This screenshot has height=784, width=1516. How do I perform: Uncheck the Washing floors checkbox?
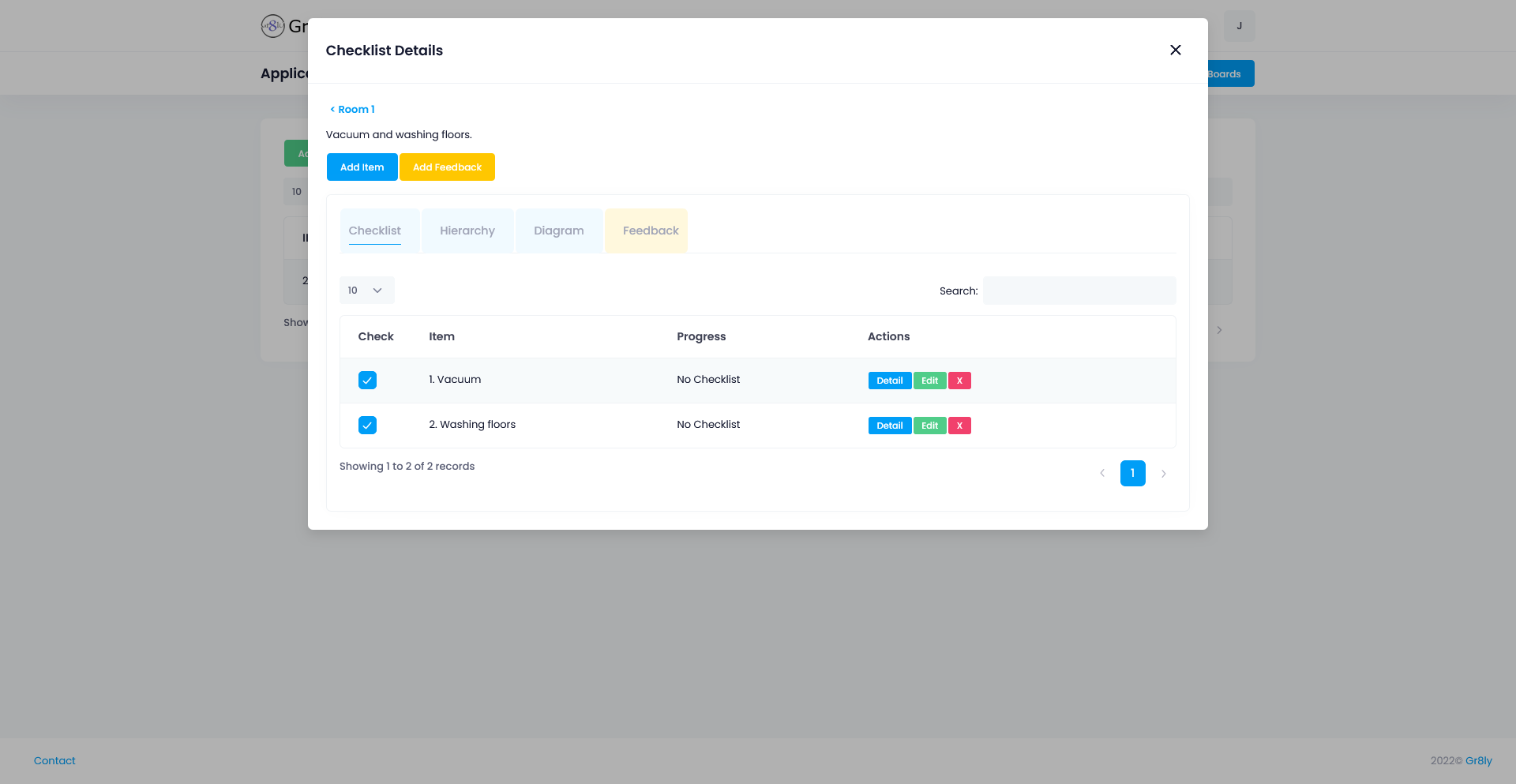pos(367,425)
